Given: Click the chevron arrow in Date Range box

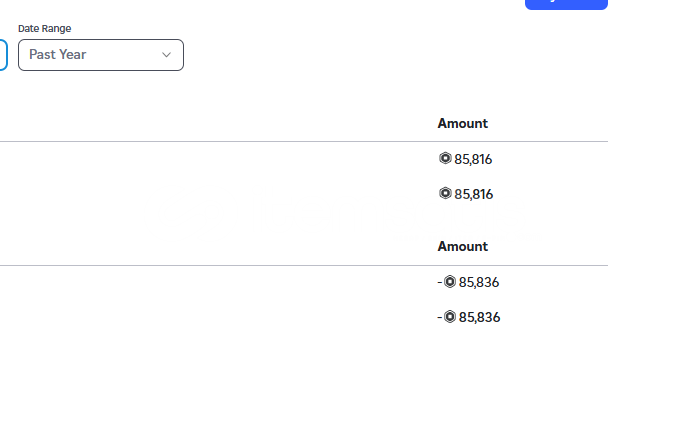Looking at the screenshot, I should tap(166, 55).
